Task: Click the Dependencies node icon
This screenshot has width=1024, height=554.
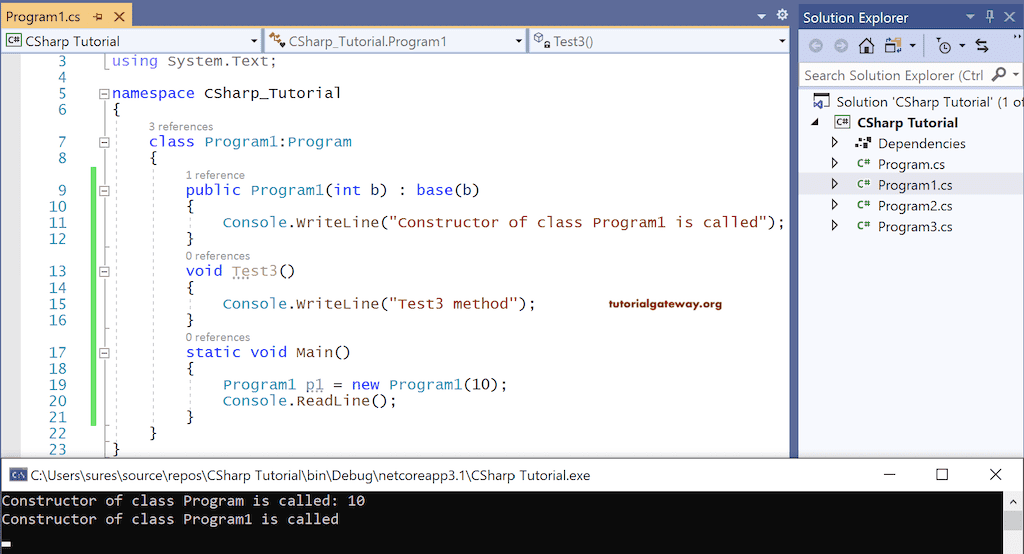Action: pyautogui.click(x=863, y=142)
